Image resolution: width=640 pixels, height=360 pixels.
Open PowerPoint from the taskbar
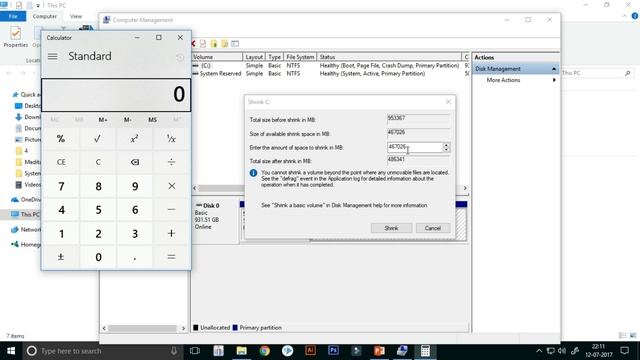pos(379,351)
